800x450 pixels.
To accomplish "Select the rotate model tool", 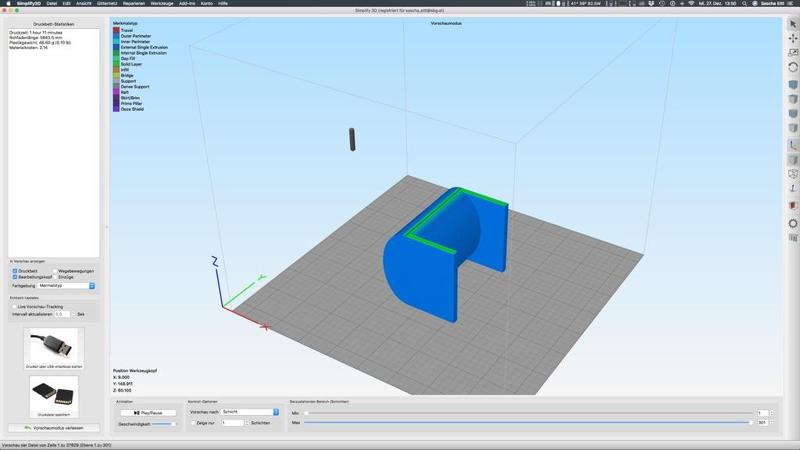I will pyautogui.click(x=793, y=67).
